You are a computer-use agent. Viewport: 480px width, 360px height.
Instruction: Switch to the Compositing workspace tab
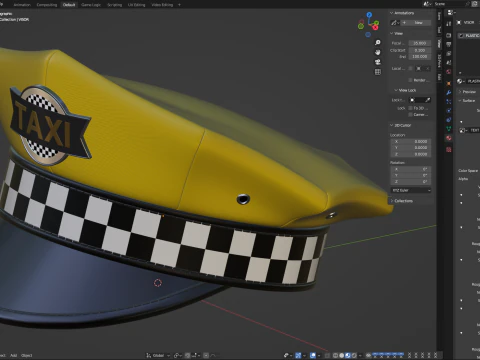click(47, 5)
